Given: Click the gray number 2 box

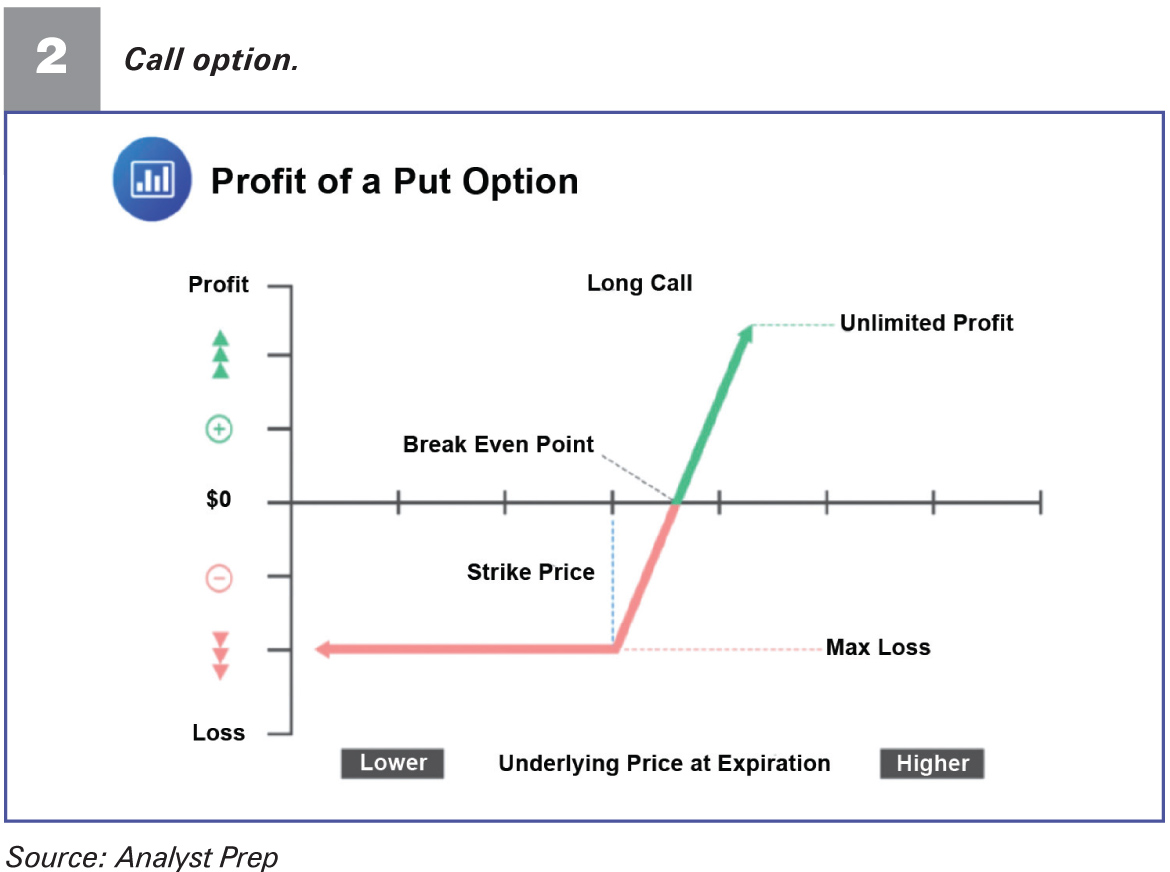Looking at the screenshot, I should (52, 59).
